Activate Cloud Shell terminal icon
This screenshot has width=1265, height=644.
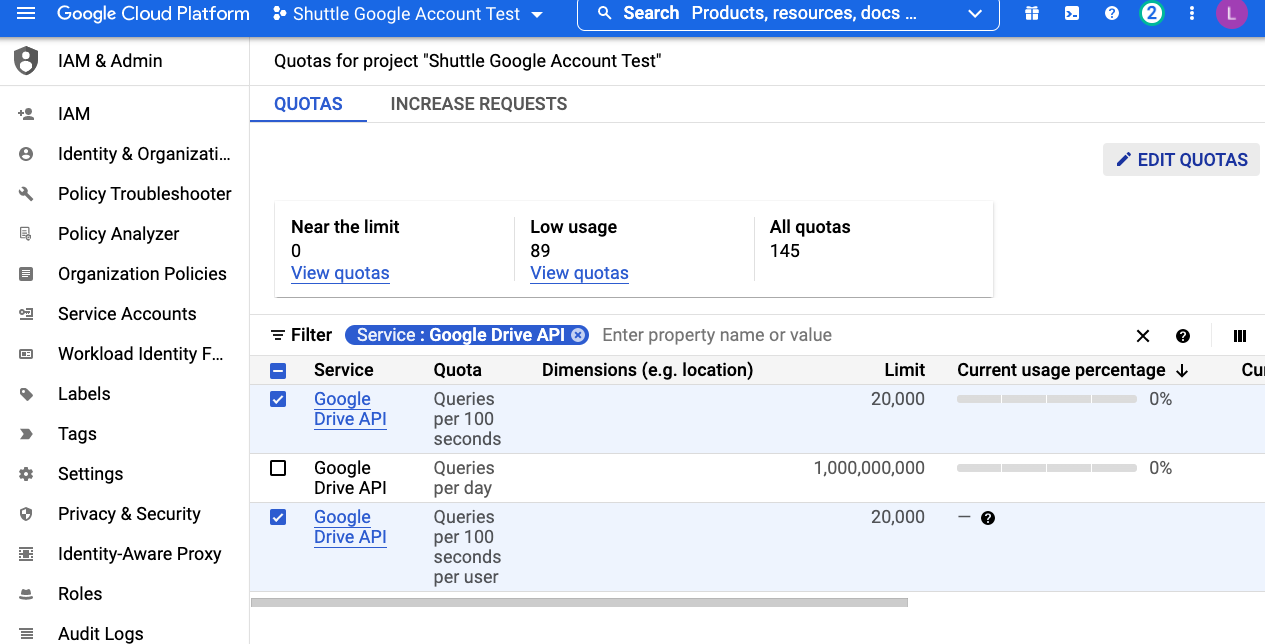pos(1071,14)
